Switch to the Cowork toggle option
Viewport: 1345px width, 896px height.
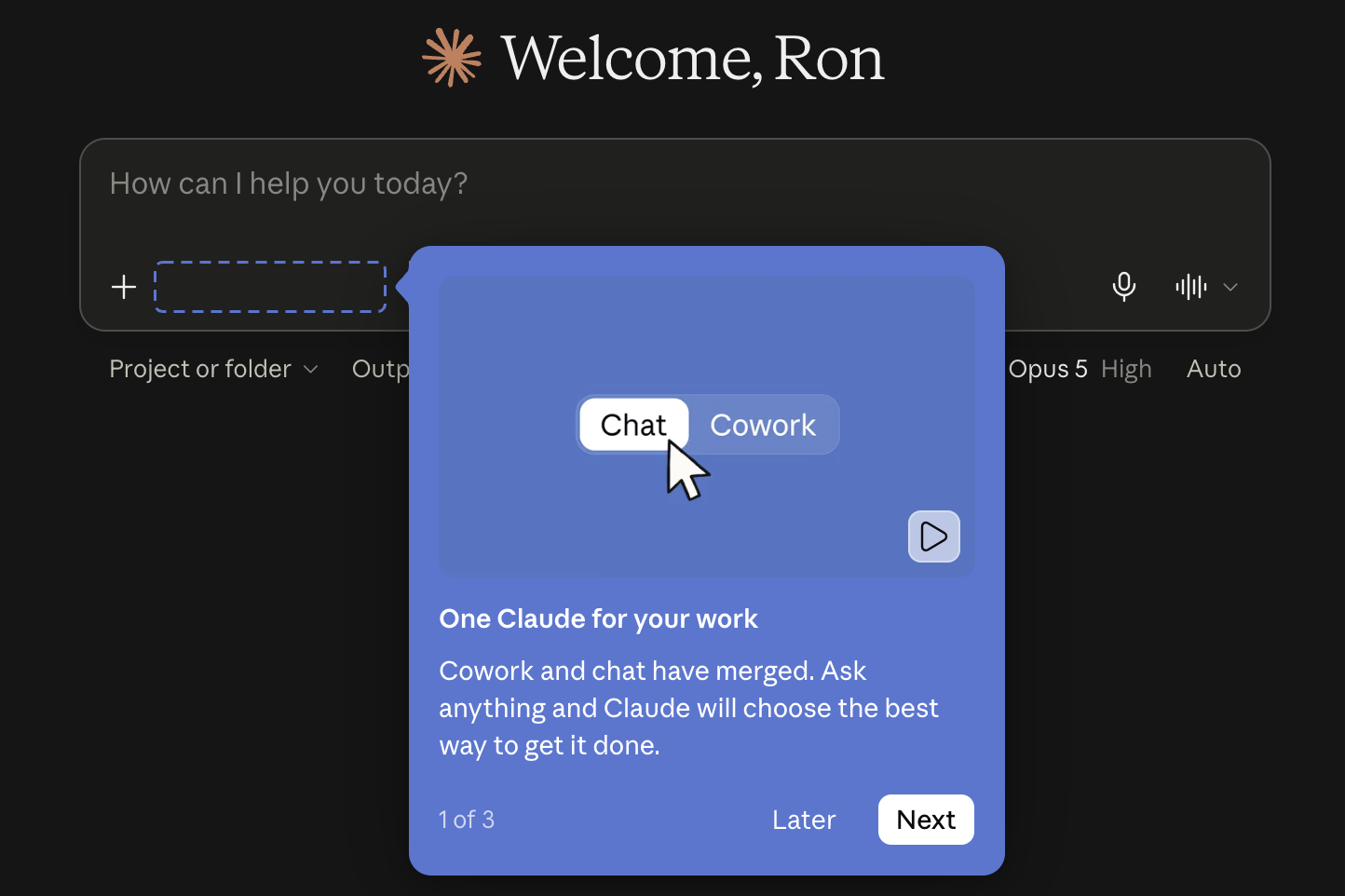point(763,425)
